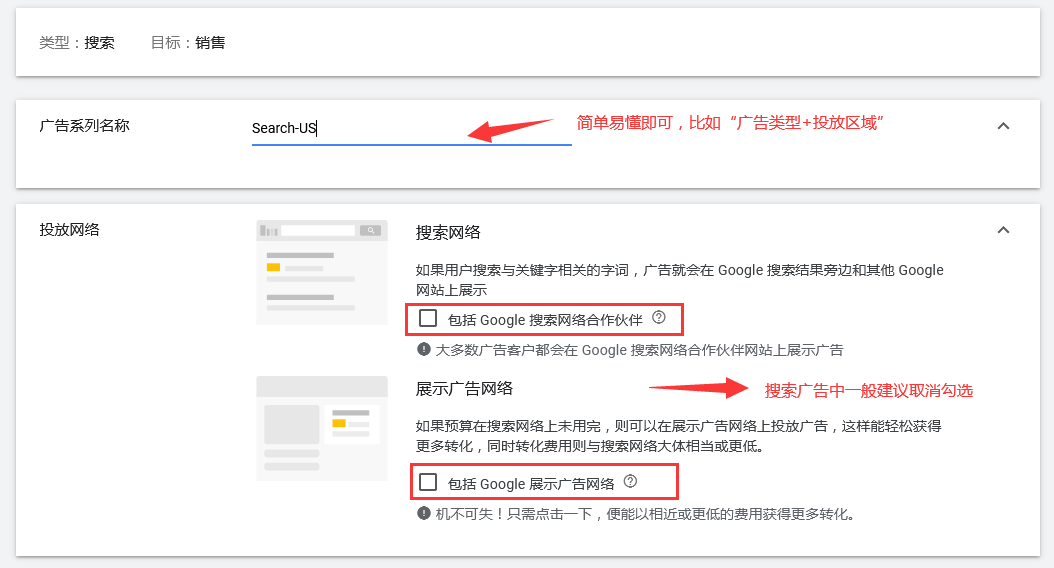Click the search network description starting 如果用户搜索
This screenshot has width=1054, height=568.
[x=680, y=280]
